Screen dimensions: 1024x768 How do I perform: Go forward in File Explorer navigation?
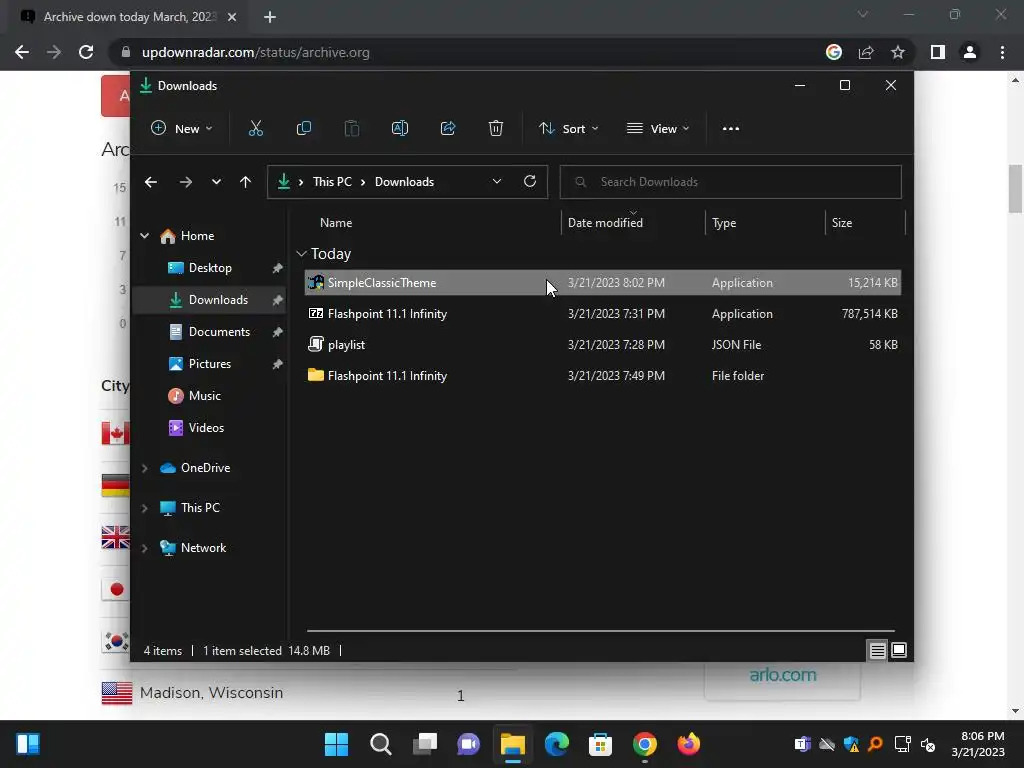185,182
